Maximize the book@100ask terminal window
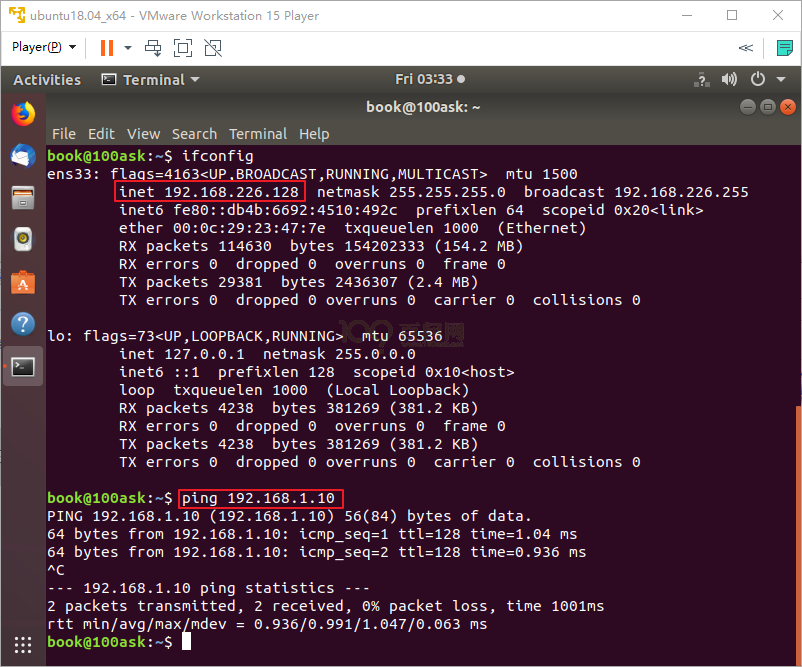Image resolution: width=802 pixels, height=667 pixels. coord(767,107)
